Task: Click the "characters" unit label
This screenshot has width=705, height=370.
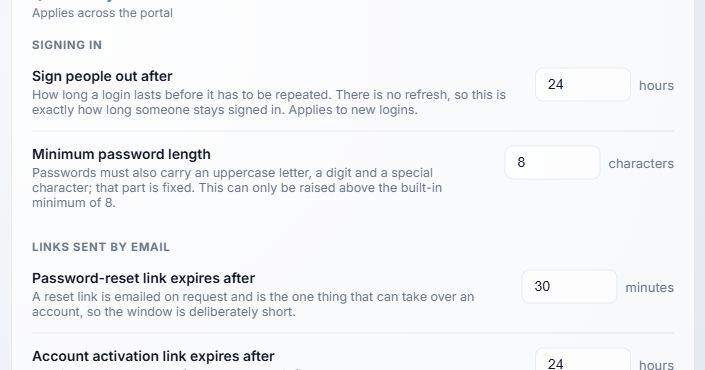Action: (641, 164)
